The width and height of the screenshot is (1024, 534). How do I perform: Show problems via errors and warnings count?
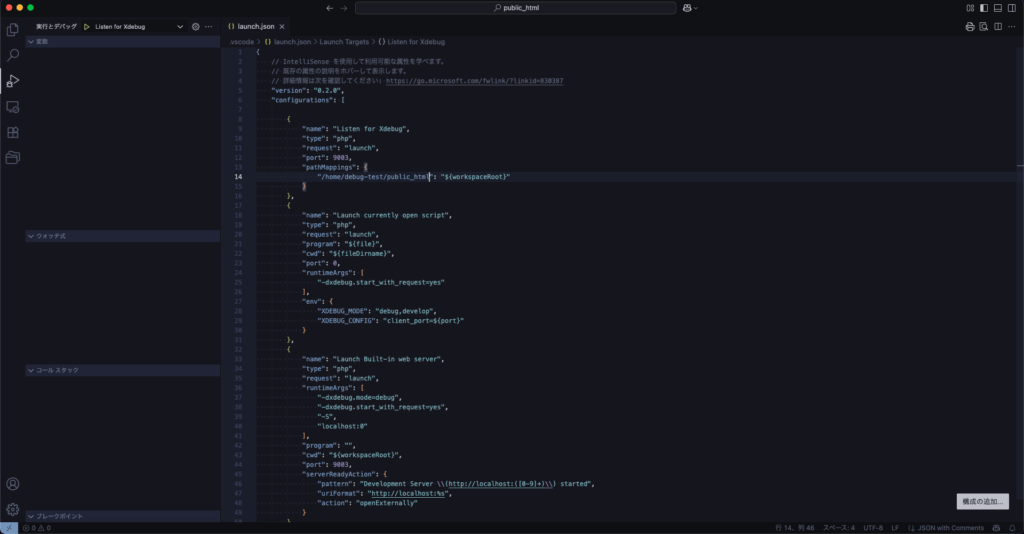tap(37, 528)
